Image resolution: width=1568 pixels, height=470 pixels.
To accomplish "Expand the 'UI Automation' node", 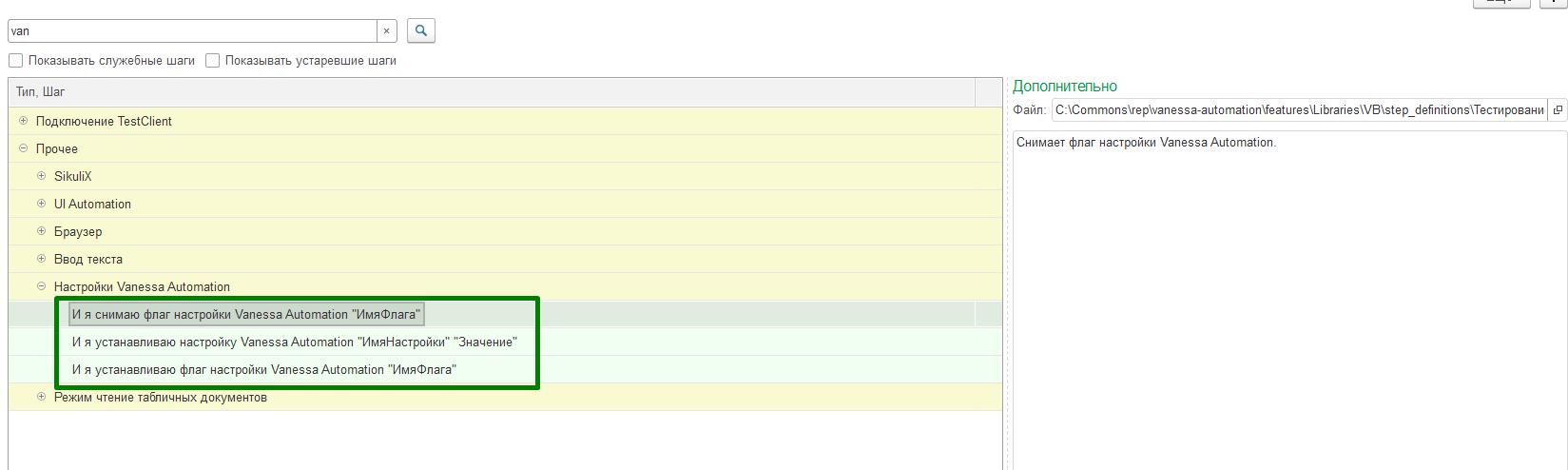I will tap(42, 204).
